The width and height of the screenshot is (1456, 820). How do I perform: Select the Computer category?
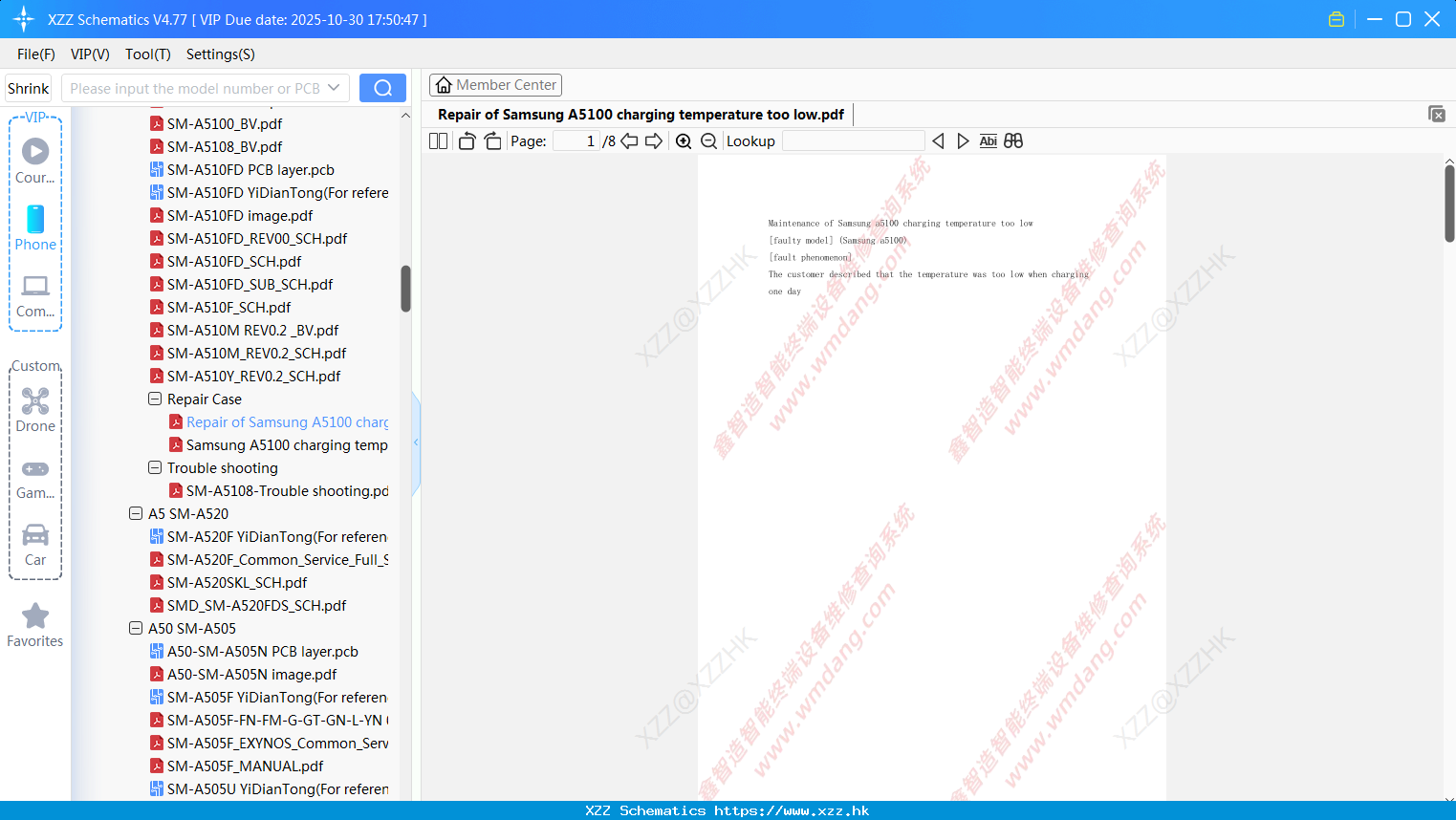click(x=35, y=295)
